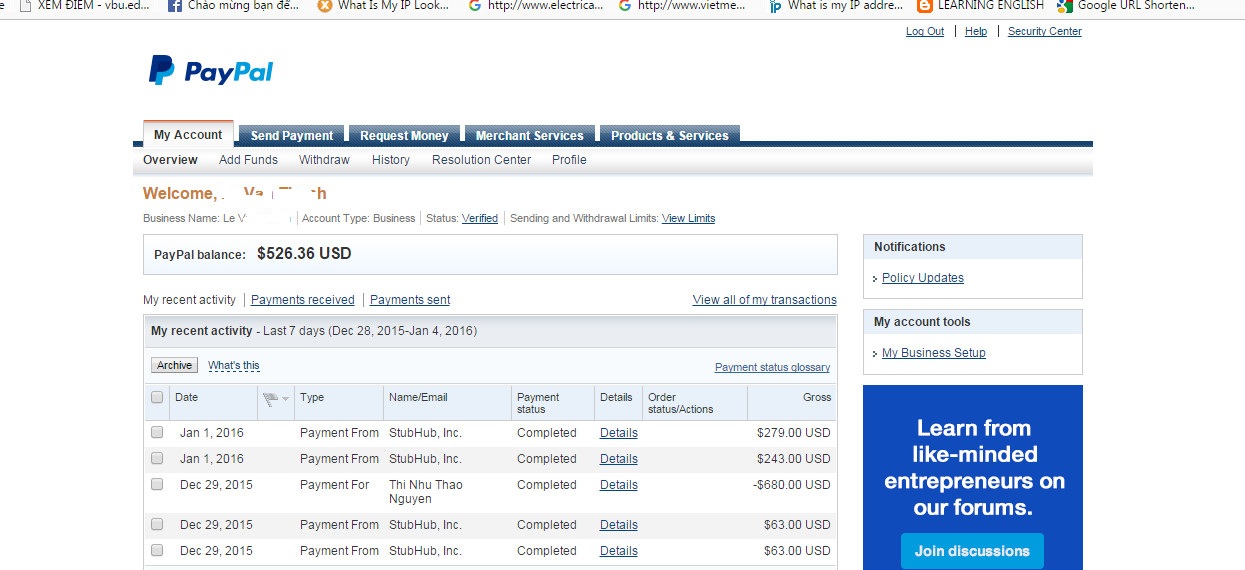Click the What's this link
The image size is (1245, 570).
click(x=234, y=366)
